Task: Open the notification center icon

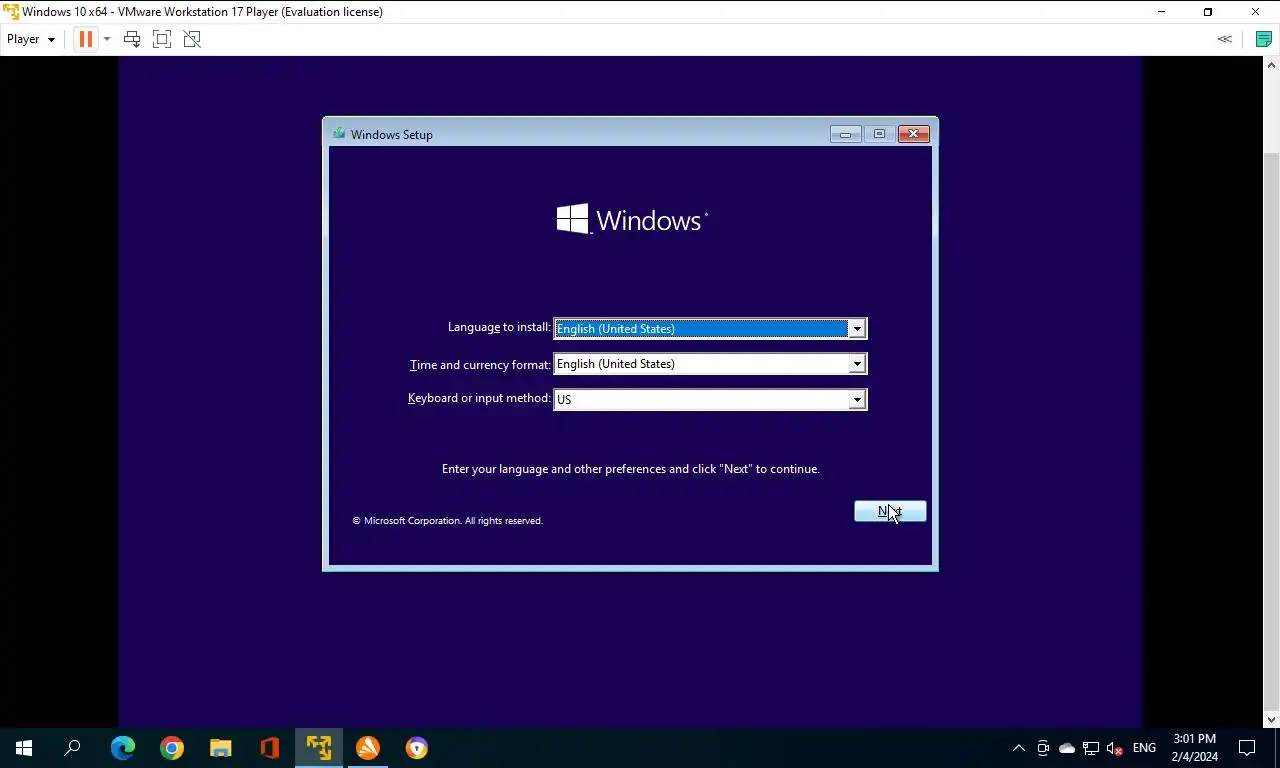Action: coord(1247,748)
